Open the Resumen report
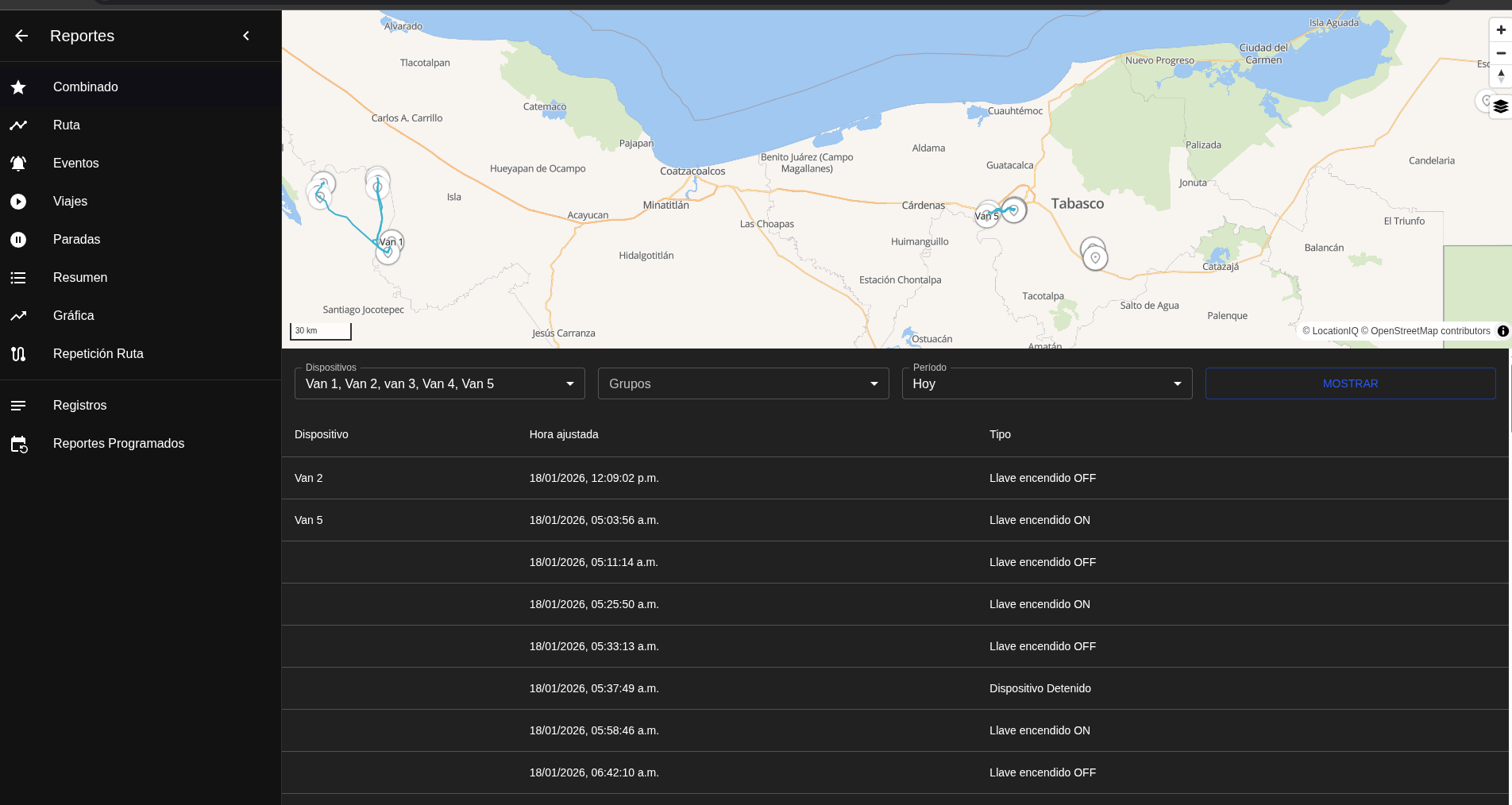1512x805 pixels. point(80,278)
